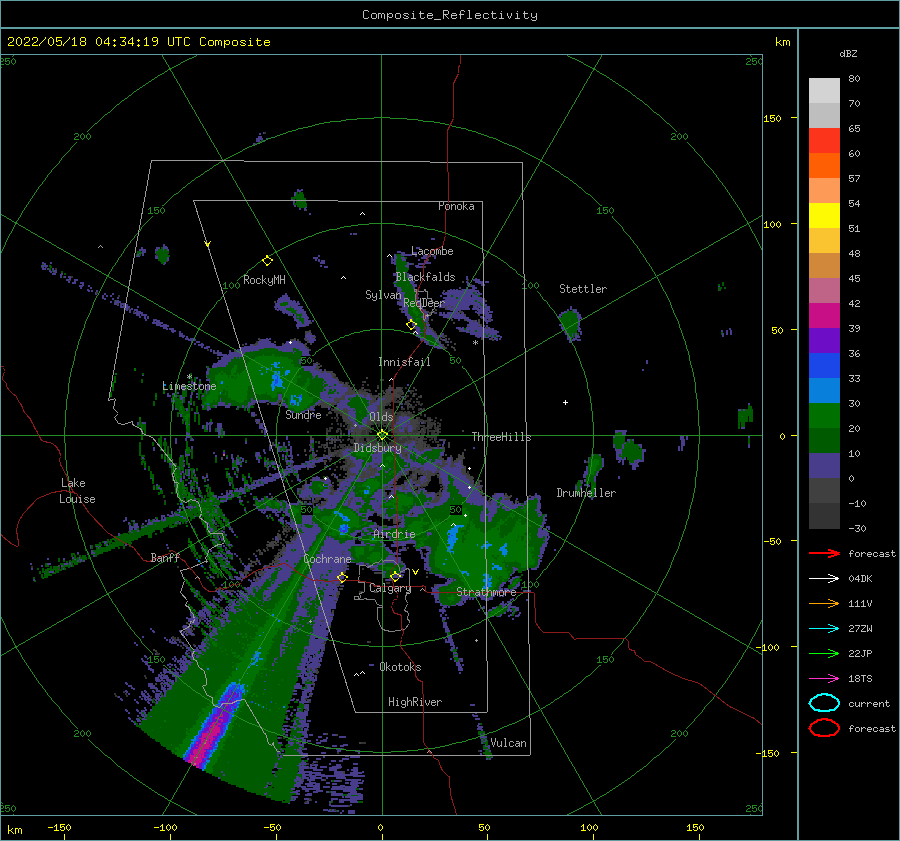Select the red 65 dBZ color swatch
Image resolution: width=900 pixels, height=841 pixels.
(824, 141)
